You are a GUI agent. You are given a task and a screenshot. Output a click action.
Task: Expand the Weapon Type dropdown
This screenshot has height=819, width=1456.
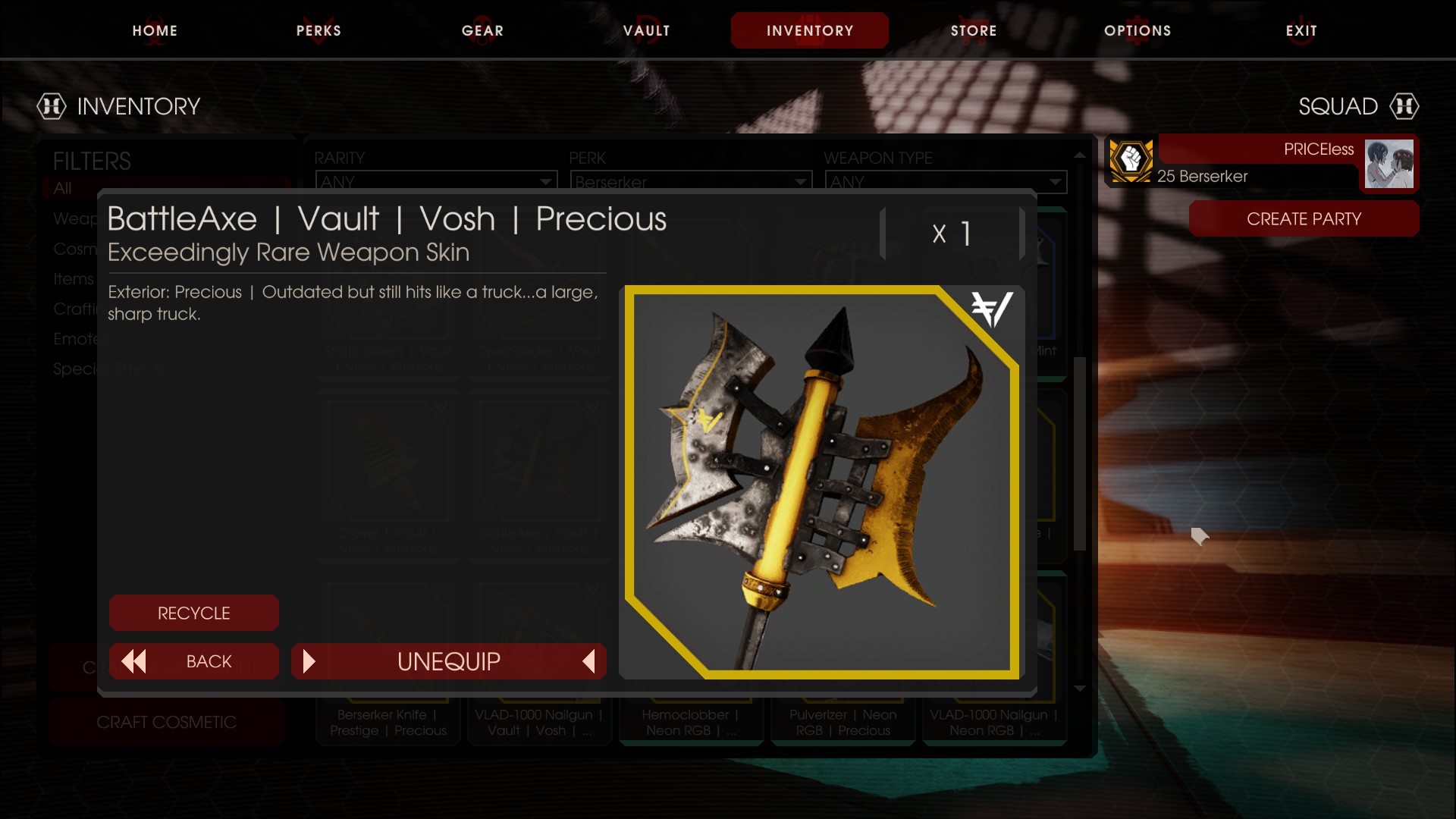coord(945,181)
